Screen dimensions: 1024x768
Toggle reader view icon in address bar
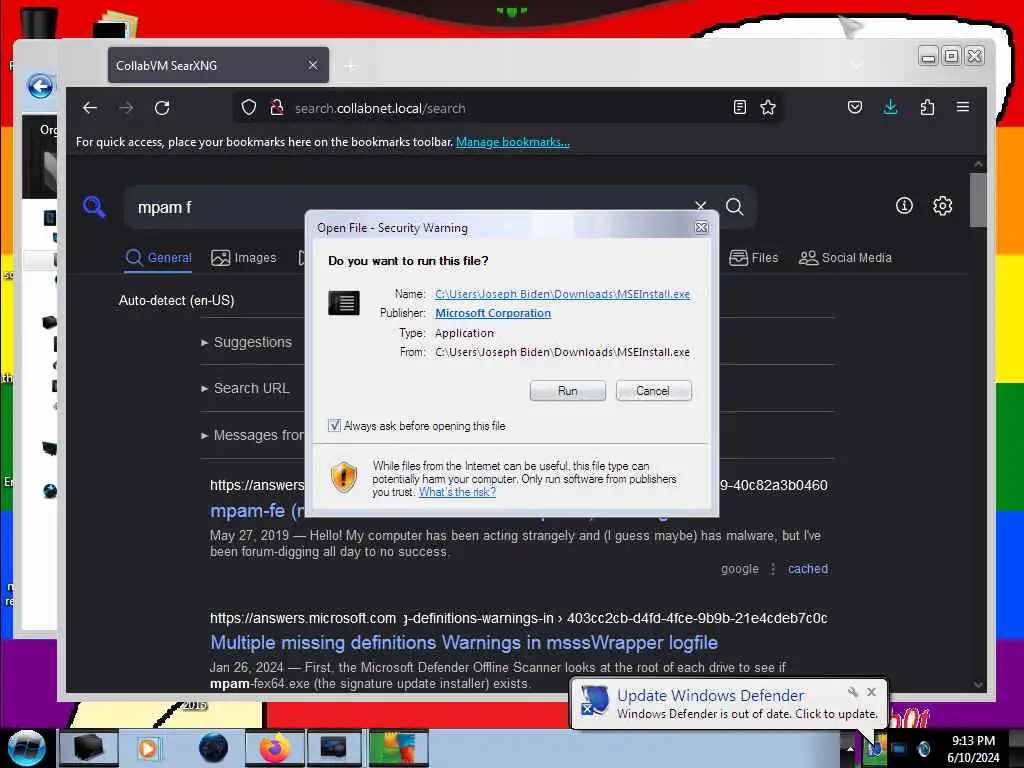click(739, 108)
